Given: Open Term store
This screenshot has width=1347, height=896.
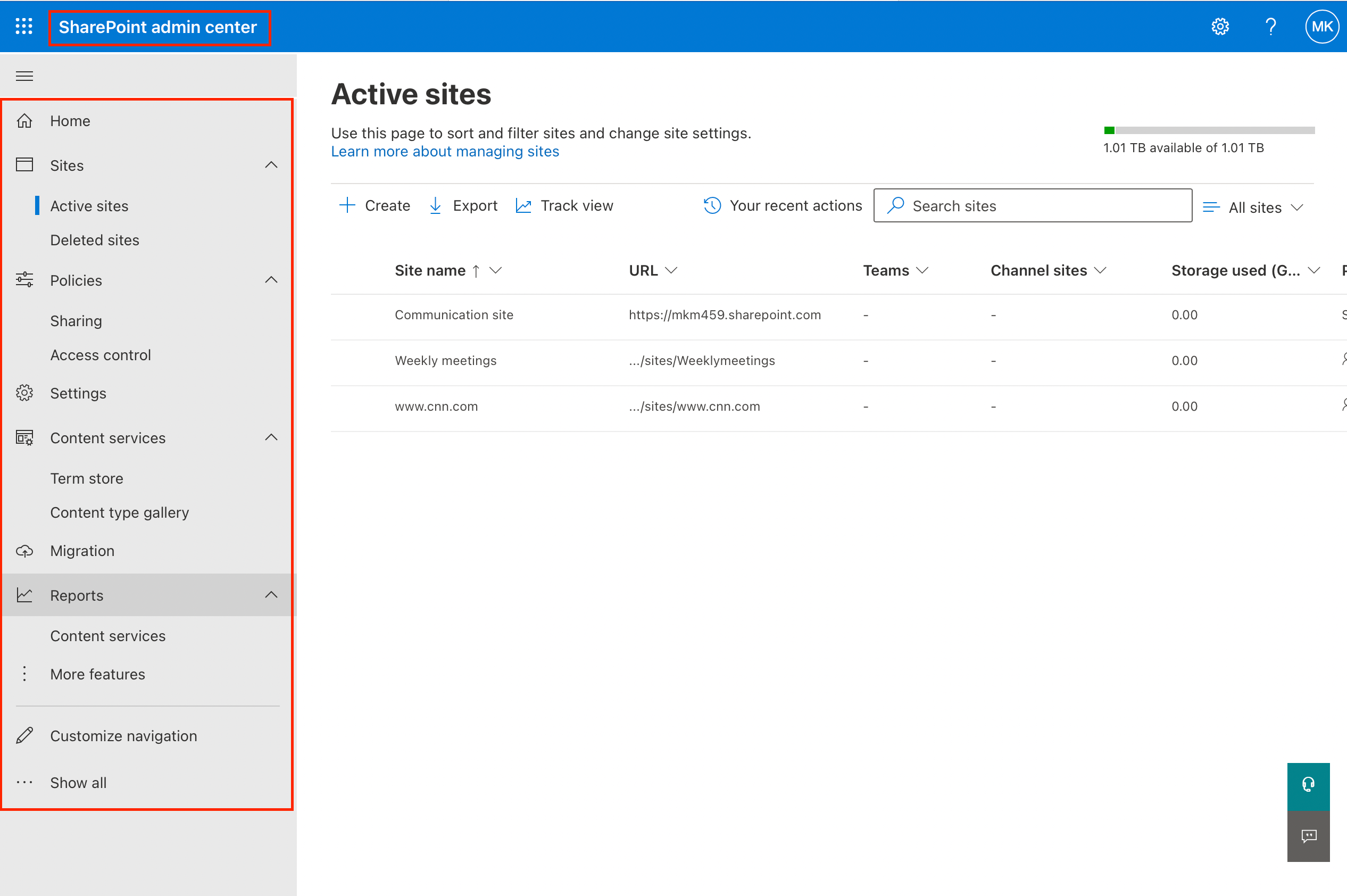Looking at the screenshot, I should (x=87, y=478).
